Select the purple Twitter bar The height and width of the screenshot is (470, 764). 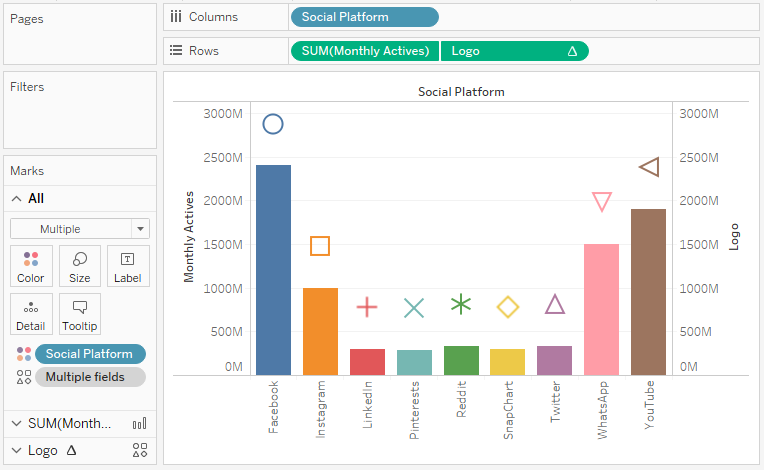[x=554, y=361]
